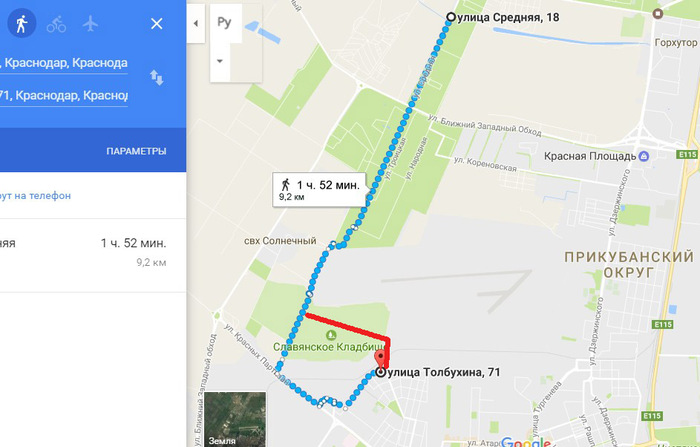700x447 pixels.
Task: Click the Славянское Кладбище park icon
Action: click(331, 334)
